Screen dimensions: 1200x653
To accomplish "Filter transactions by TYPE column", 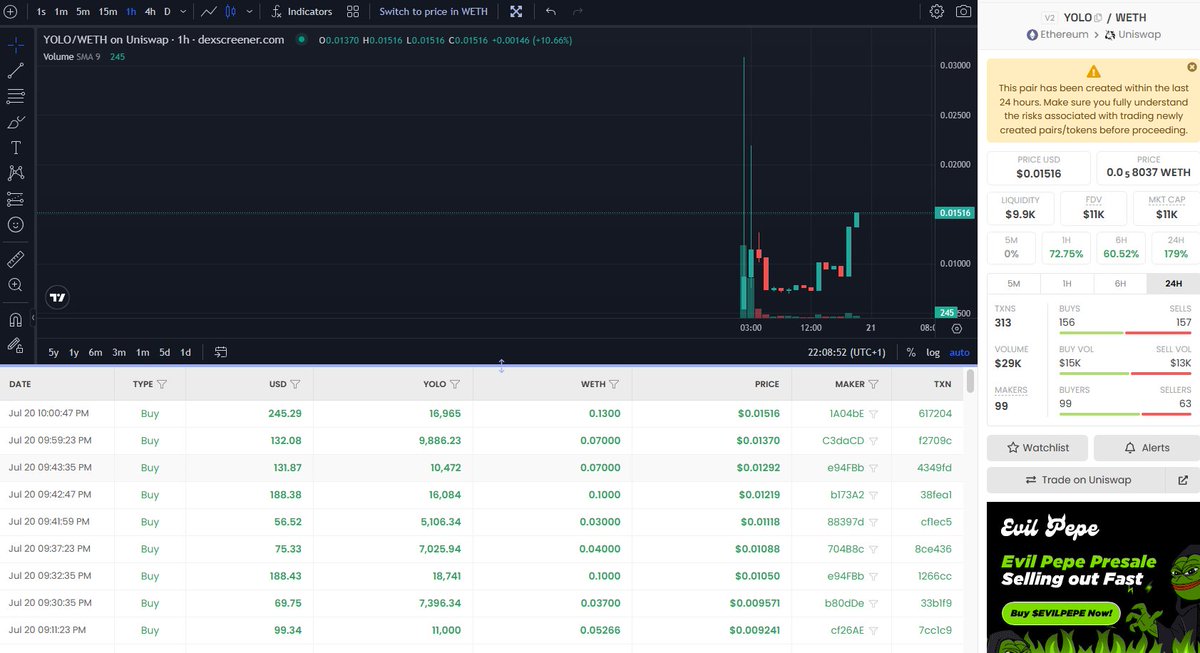I will click(x=162, y=384).
